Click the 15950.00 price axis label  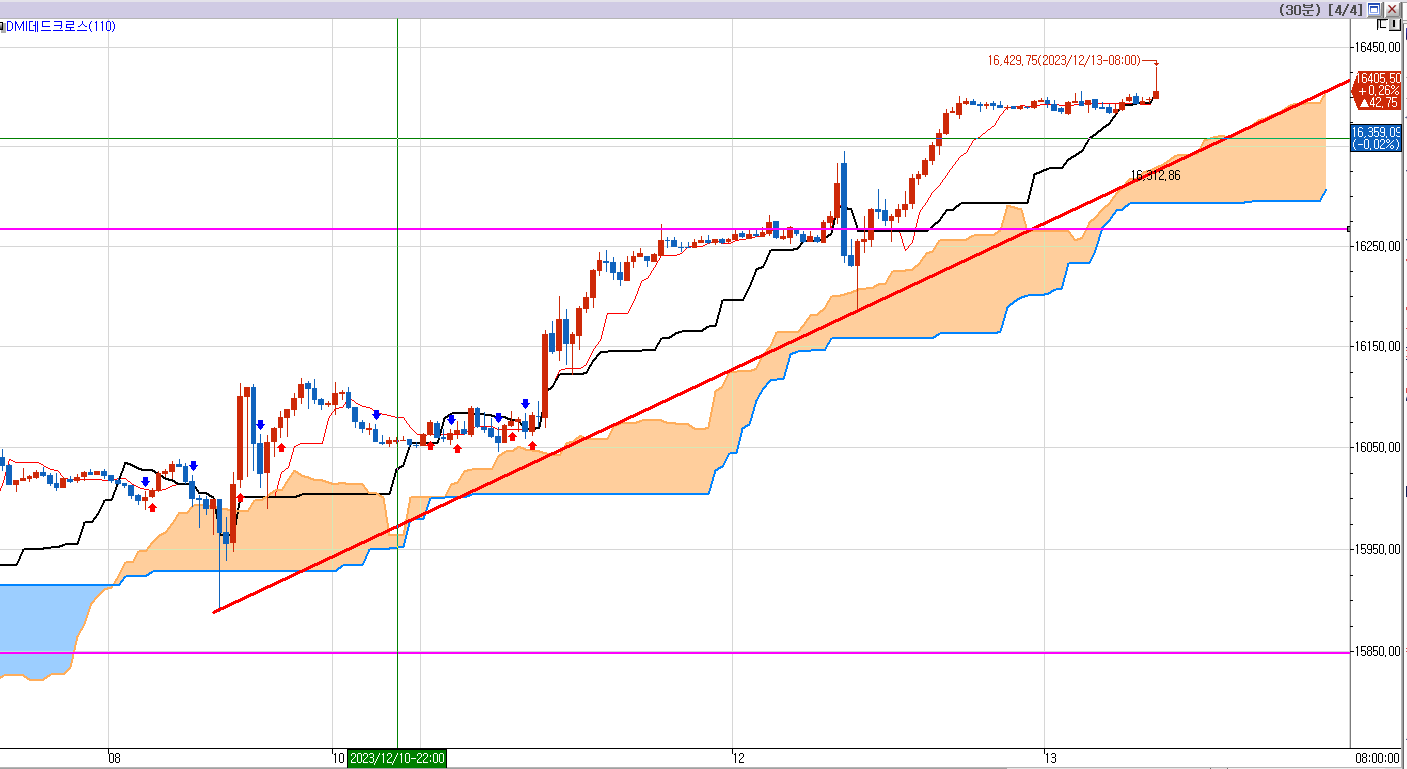[1377, 549]
